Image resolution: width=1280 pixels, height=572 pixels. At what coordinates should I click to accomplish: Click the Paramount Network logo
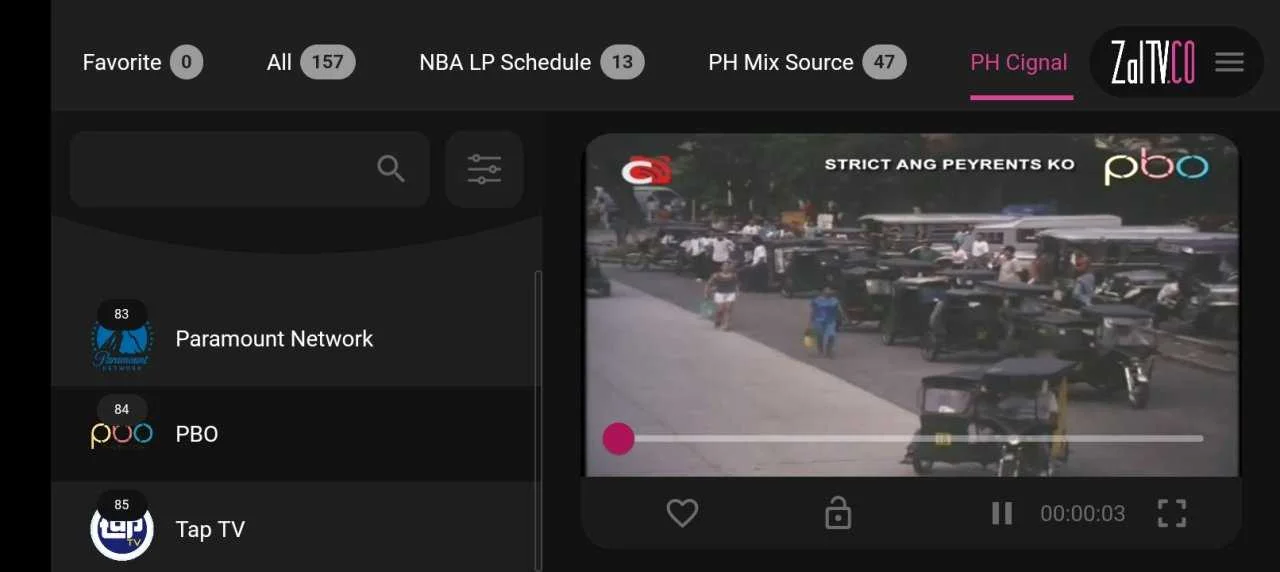pos(122,341)
